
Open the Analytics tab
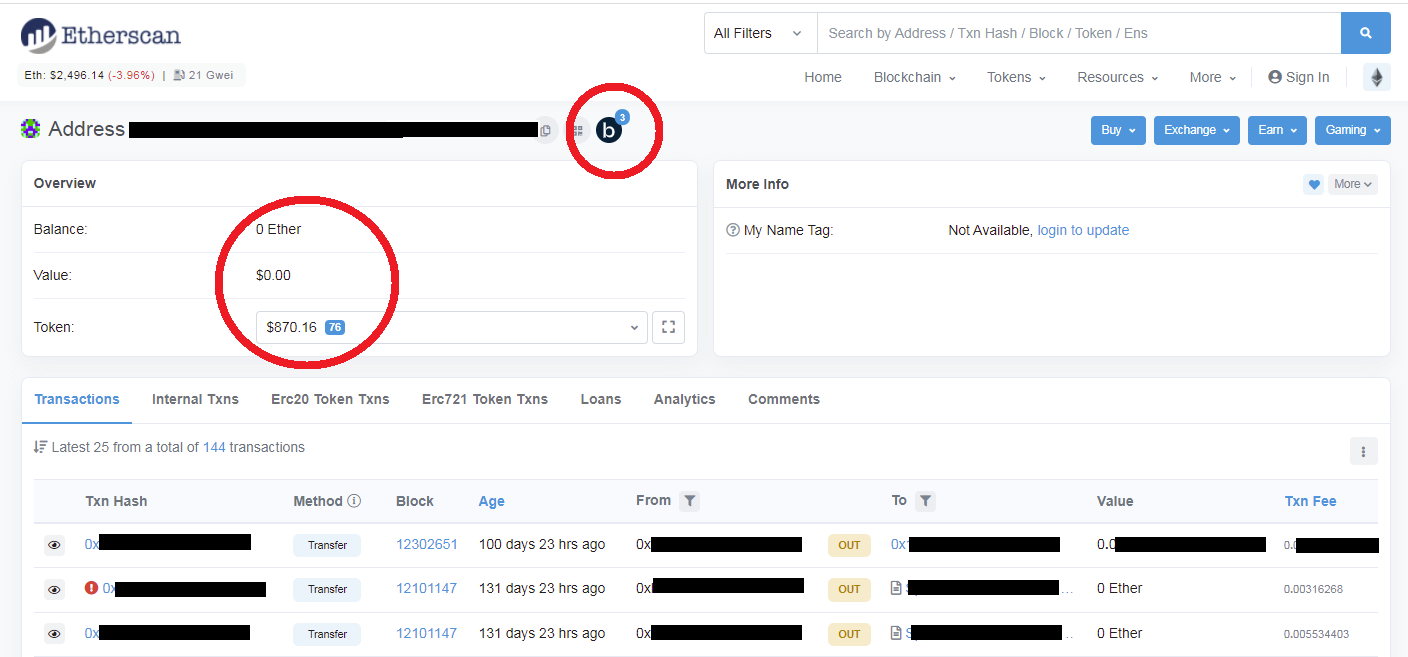pos(684,399)
